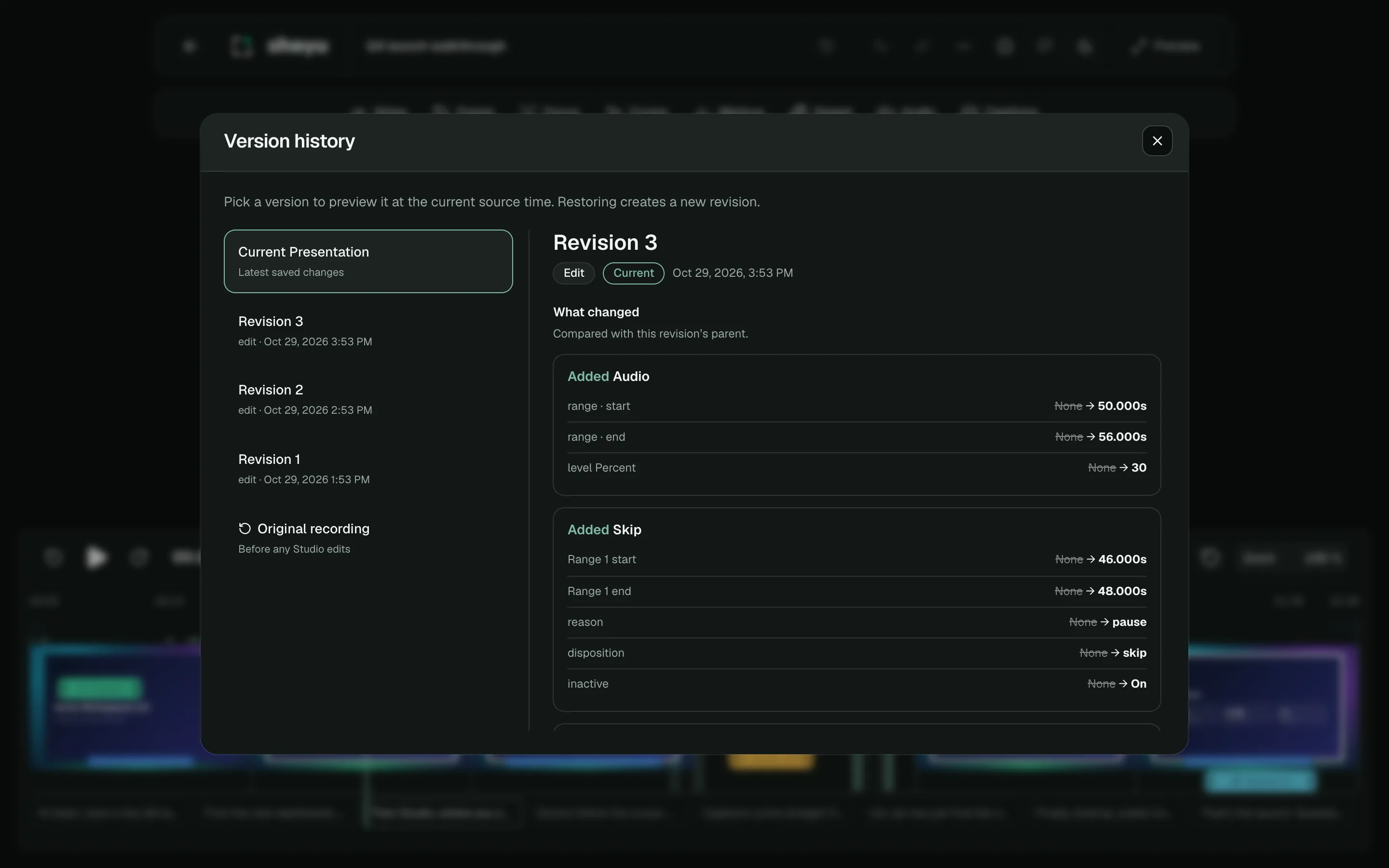Screen dimensions: 1389x868
Task: Click the inactive row showing On
Action: coord(857,684)
